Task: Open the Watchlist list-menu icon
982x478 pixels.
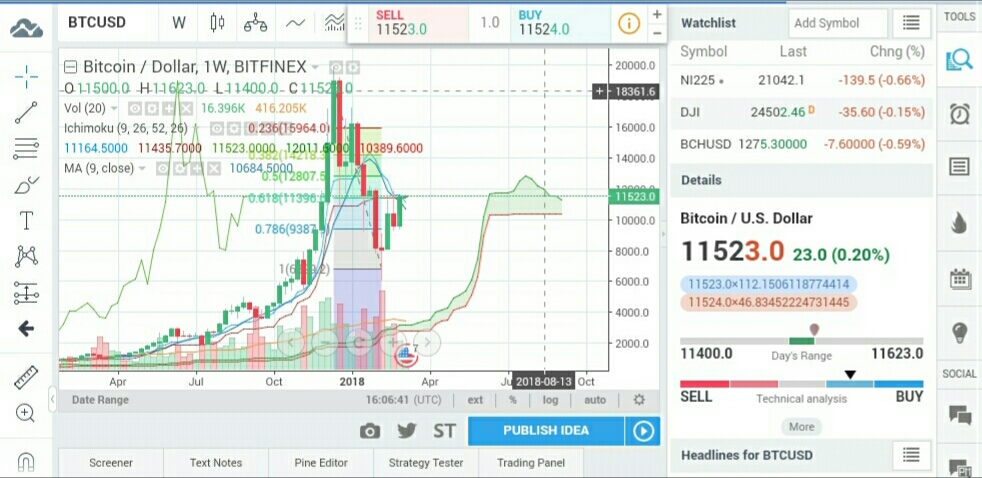Action: (x=911, y=23)
